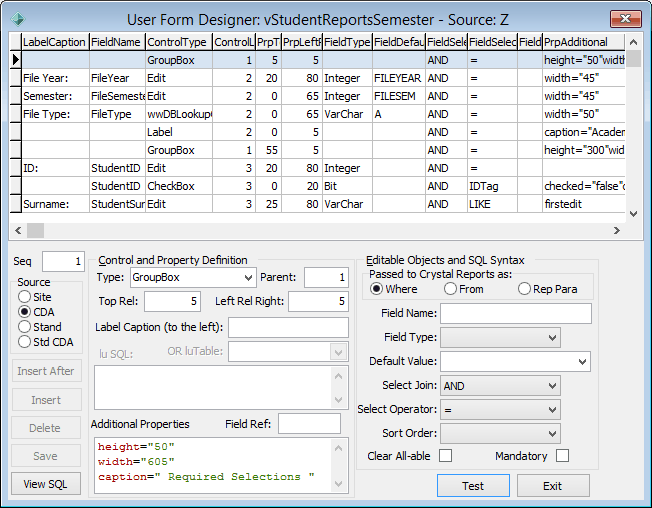Click the 'wwDBLookup' control type cell

(179, 114)
